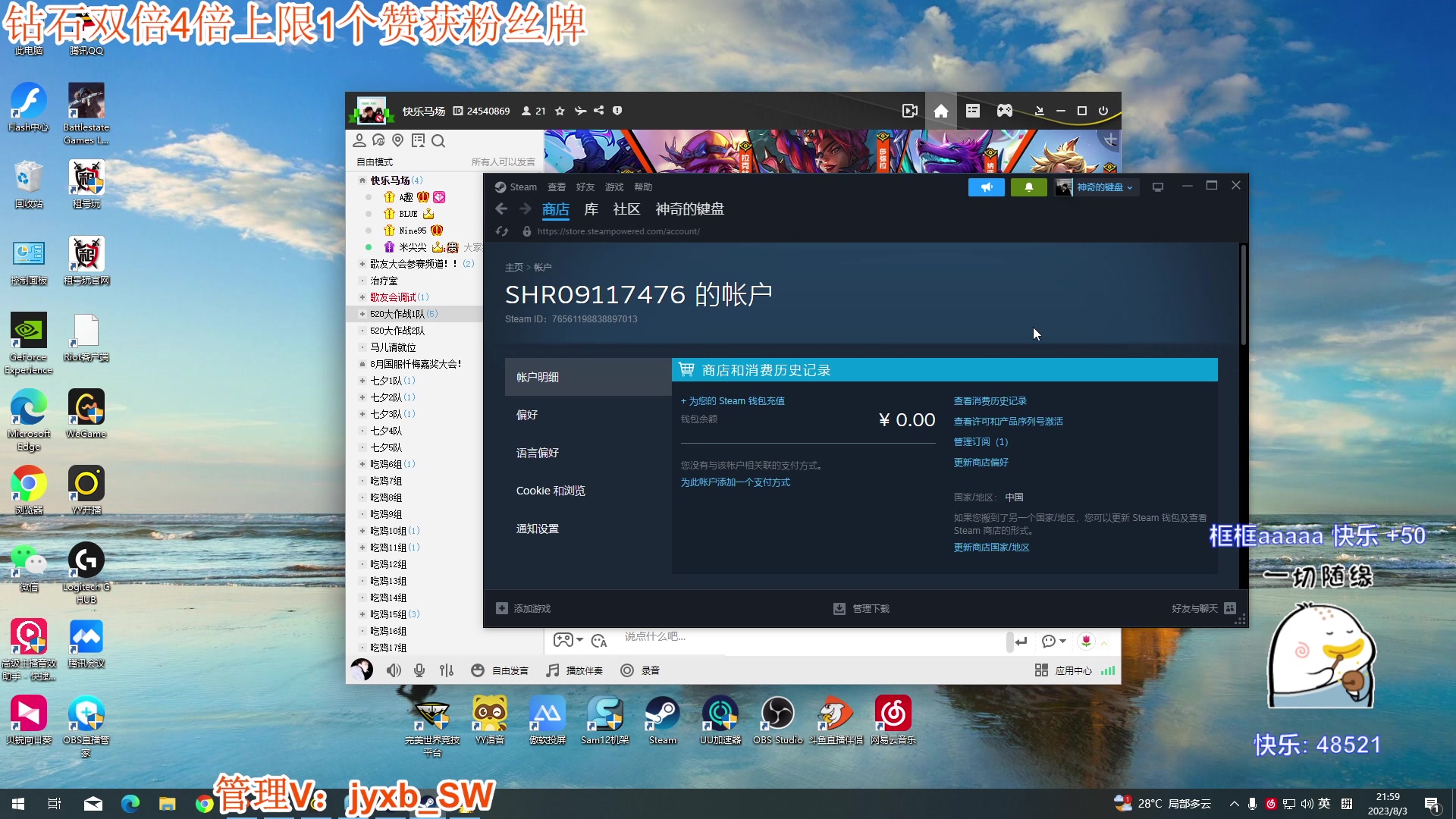The height and width of the screenshot is (819, 1456).
Task: Click 添加游戏 at Steam bottom bar
Action: (x=523, y=608)
